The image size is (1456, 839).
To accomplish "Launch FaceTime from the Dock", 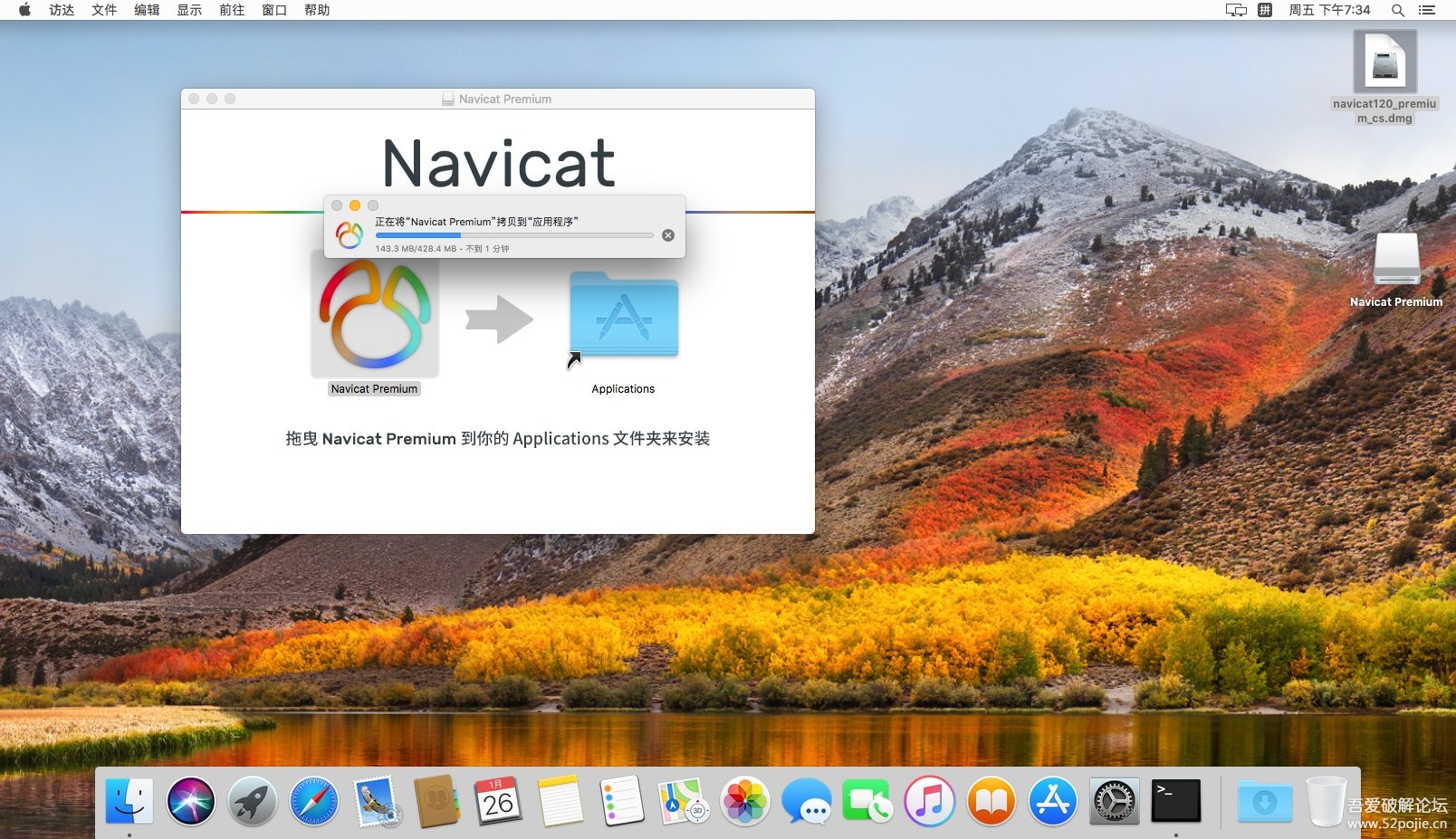I will click(x=868, y=801).
